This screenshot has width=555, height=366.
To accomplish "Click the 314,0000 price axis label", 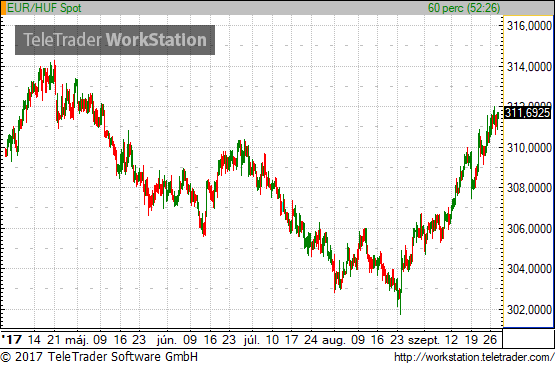I will click(529, 67).
